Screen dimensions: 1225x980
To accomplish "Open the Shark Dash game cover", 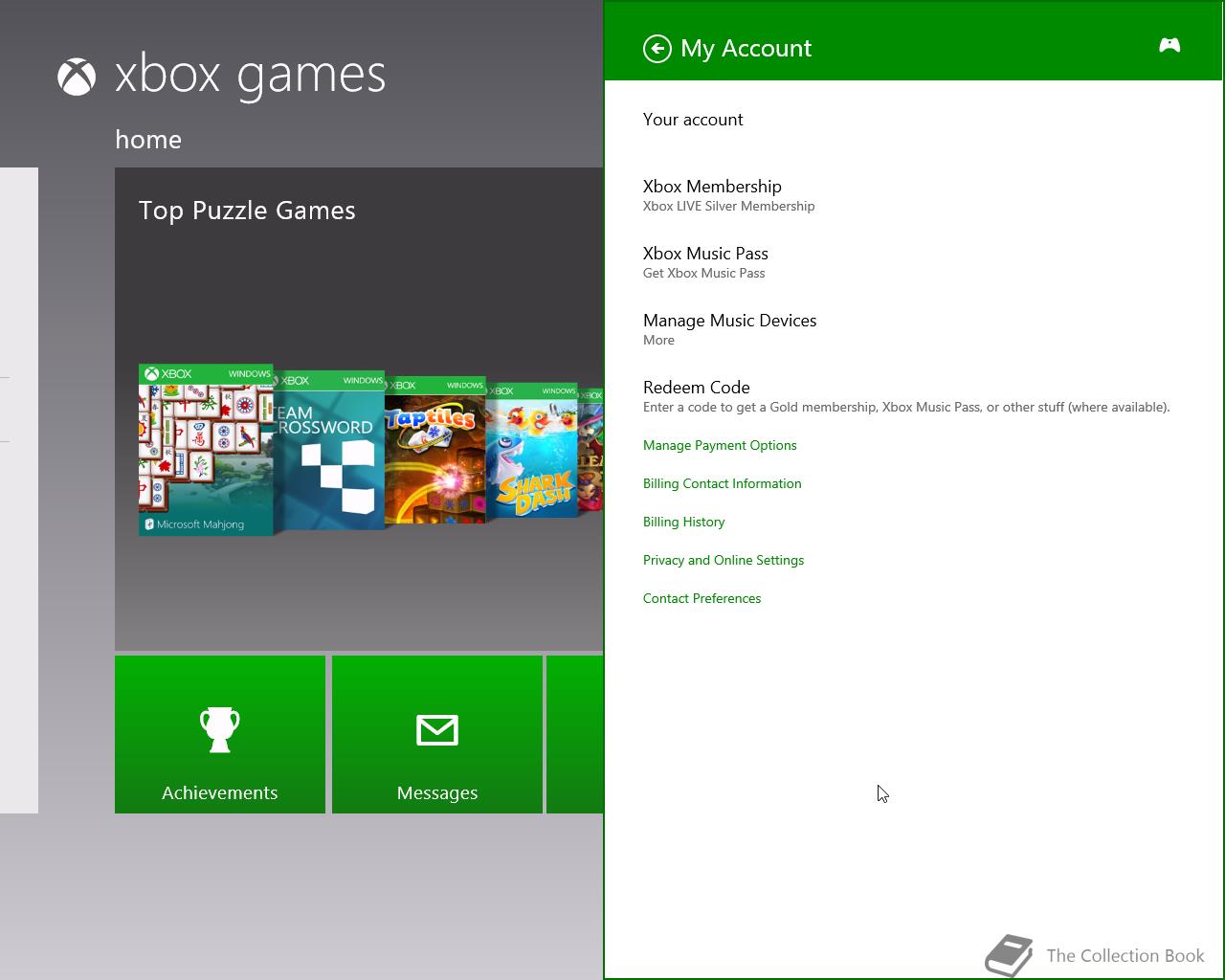I will coord(532,451).
